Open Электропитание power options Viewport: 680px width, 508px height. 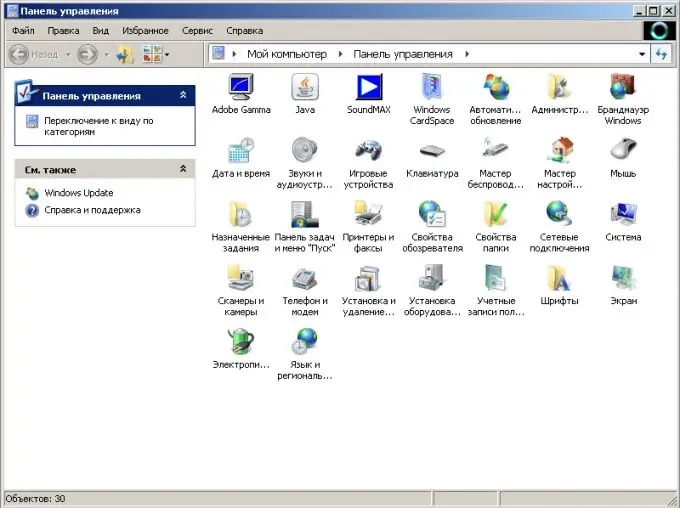(x=241, y=349)
